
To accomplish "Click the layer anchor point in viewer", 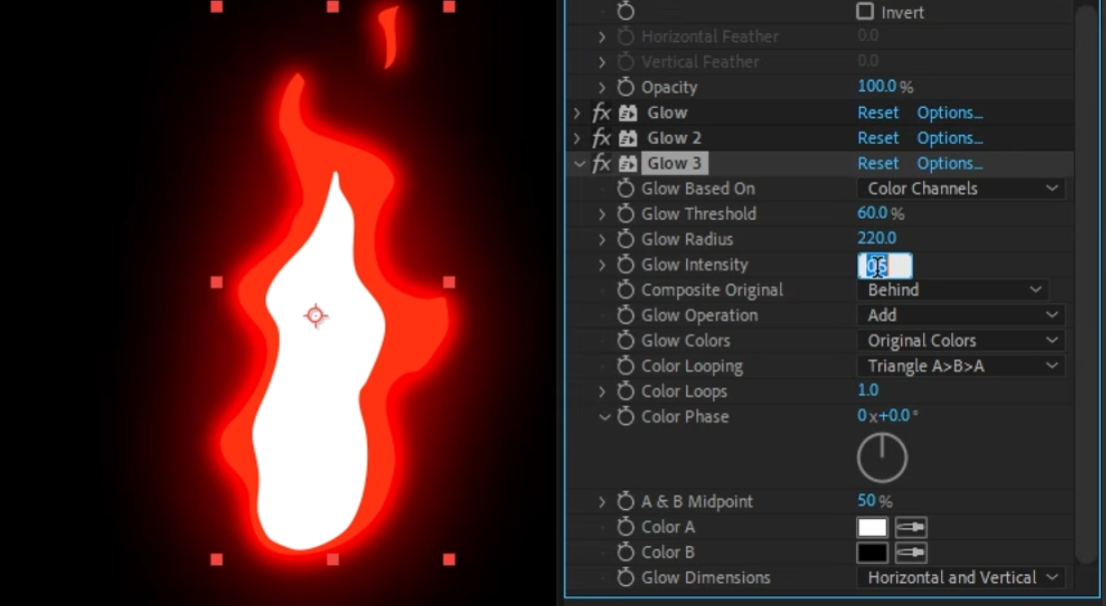I will 315,315.
